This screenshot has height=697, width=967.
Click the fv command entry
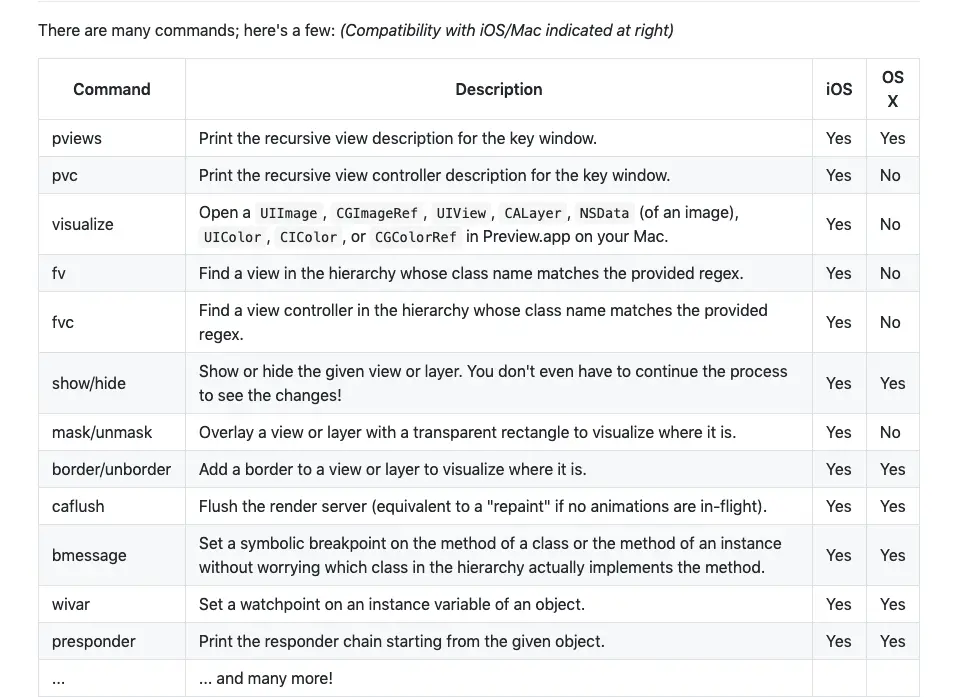pyautogui.click(x=59, y=273)
